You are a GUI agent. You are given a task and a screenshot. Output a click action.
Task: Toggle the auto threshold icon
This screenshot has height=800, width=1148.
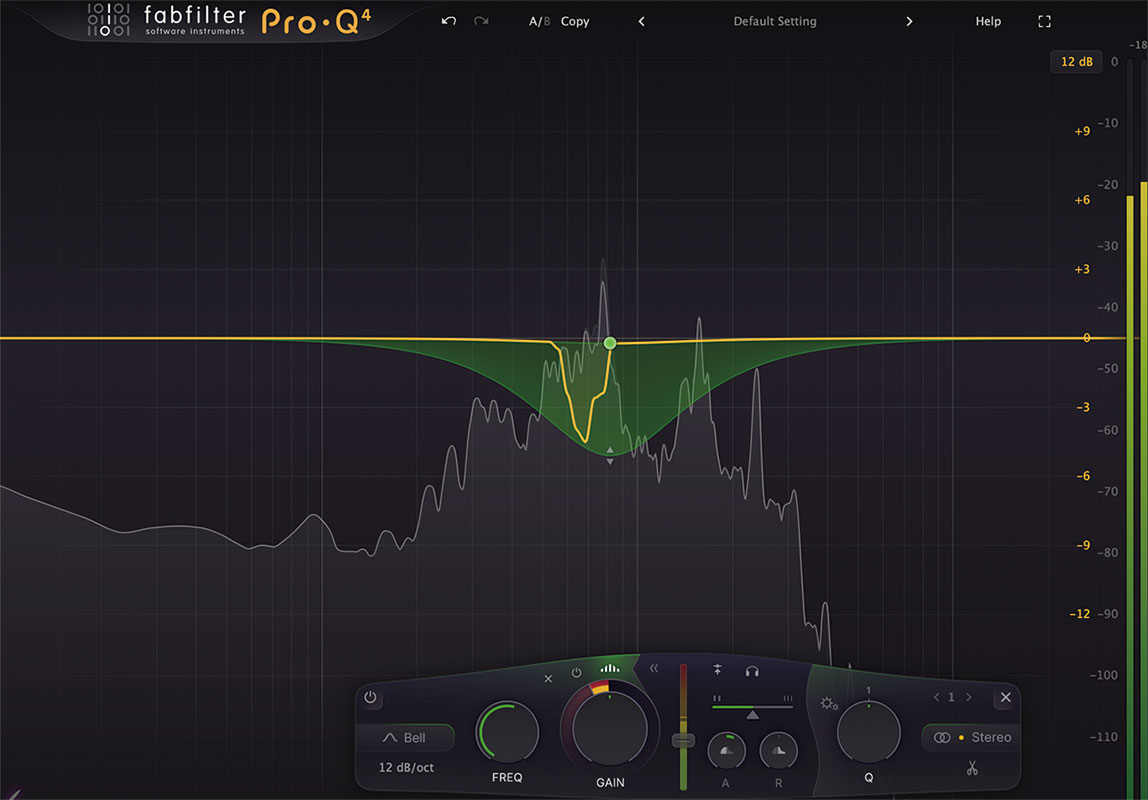[718, 670]
